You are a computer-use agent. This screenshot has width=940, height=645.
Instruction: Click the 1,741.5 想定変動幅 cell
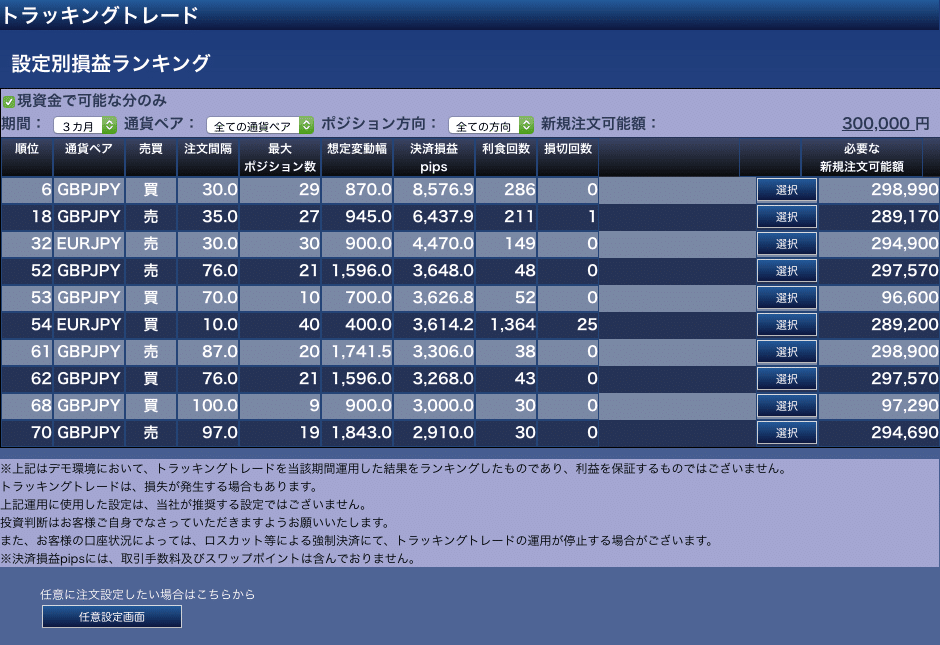(x=357, y=352)
